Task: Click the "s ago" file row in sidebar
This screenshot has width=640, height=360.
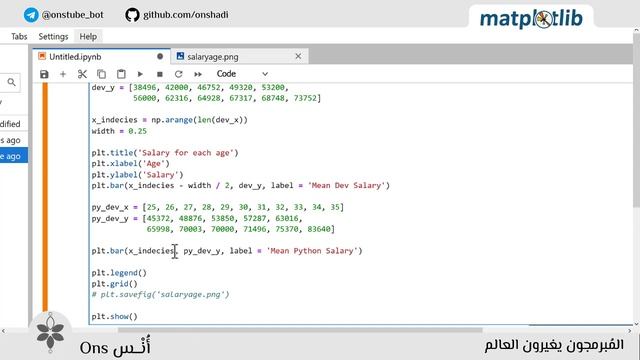Action: click(x=14, y=140)
